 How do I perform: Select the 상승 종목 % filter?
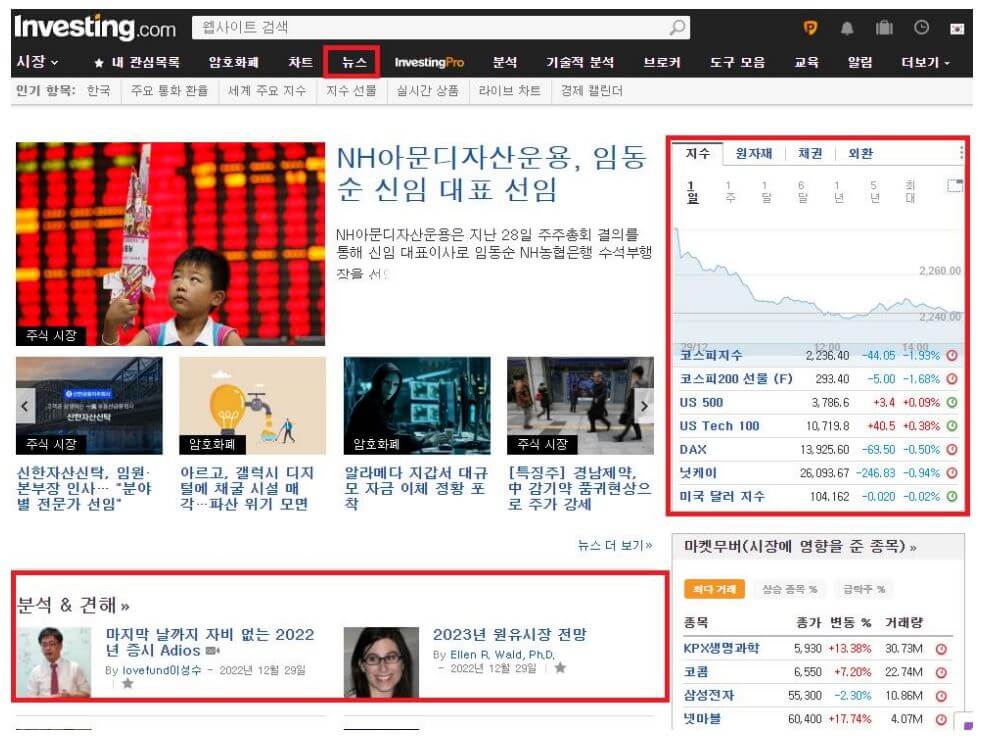(790, 589)
